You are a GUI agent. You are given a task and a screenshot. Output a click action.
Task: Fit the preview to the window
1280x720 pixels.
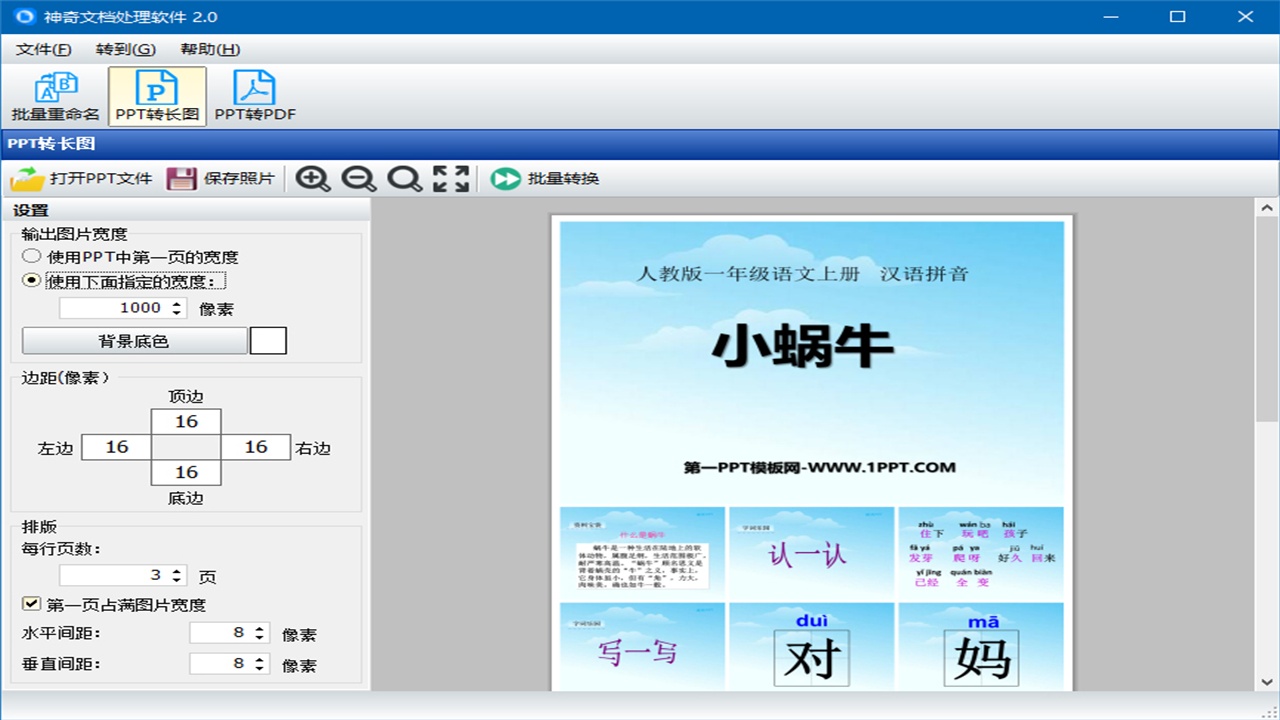tap(450, 178)
